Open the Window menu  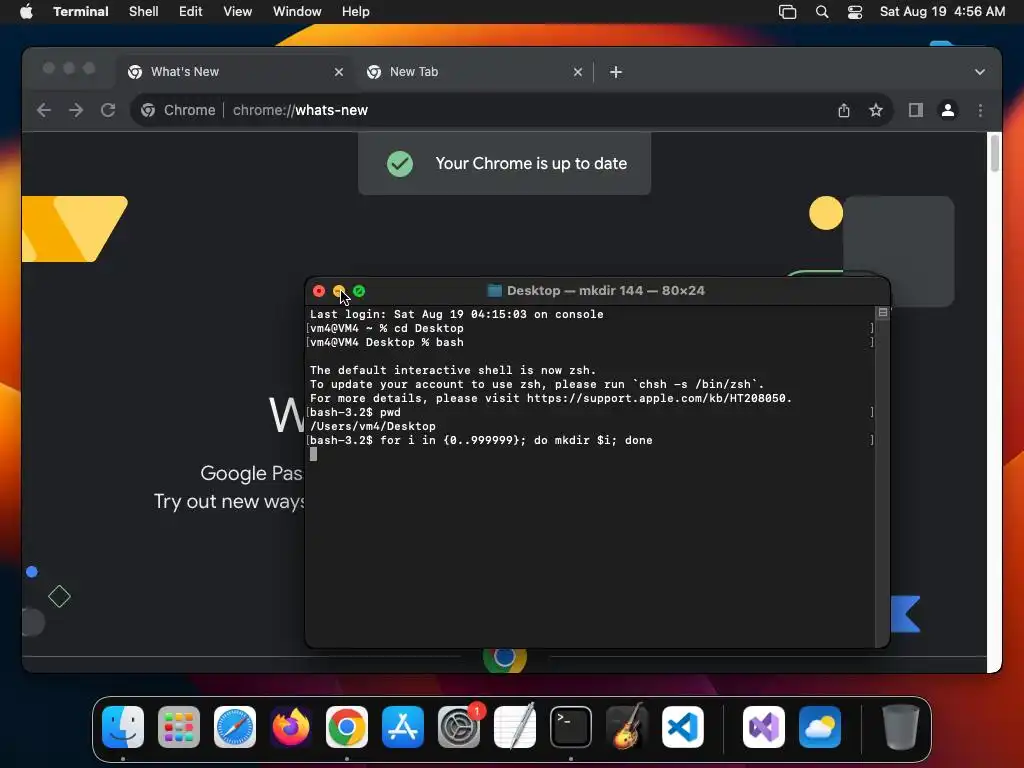pyautogui.click(x=296, y=11)
